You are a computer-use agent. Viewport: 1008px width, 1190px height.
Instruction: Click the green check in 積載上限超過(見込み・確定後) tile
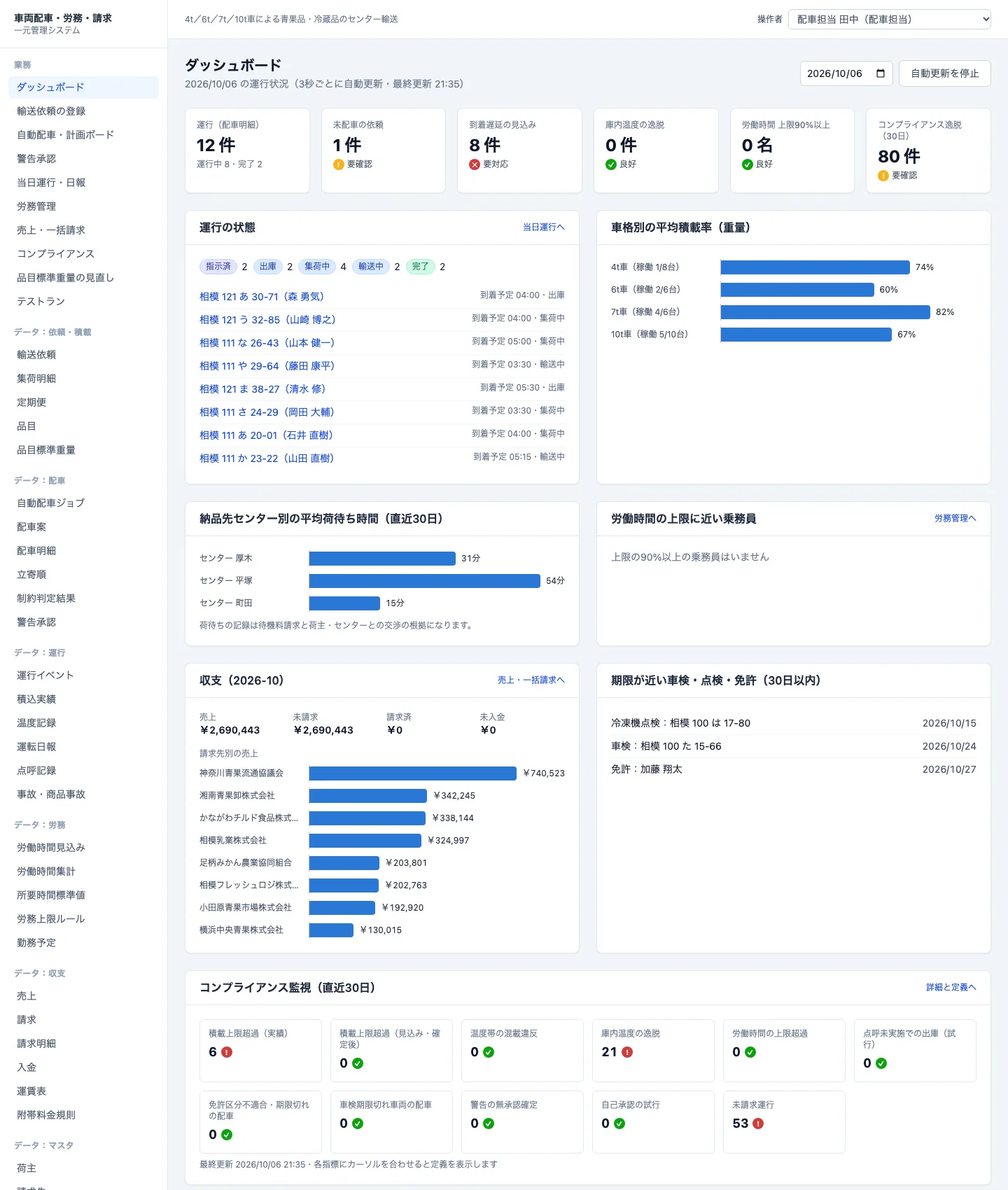tap(358, 1063)
